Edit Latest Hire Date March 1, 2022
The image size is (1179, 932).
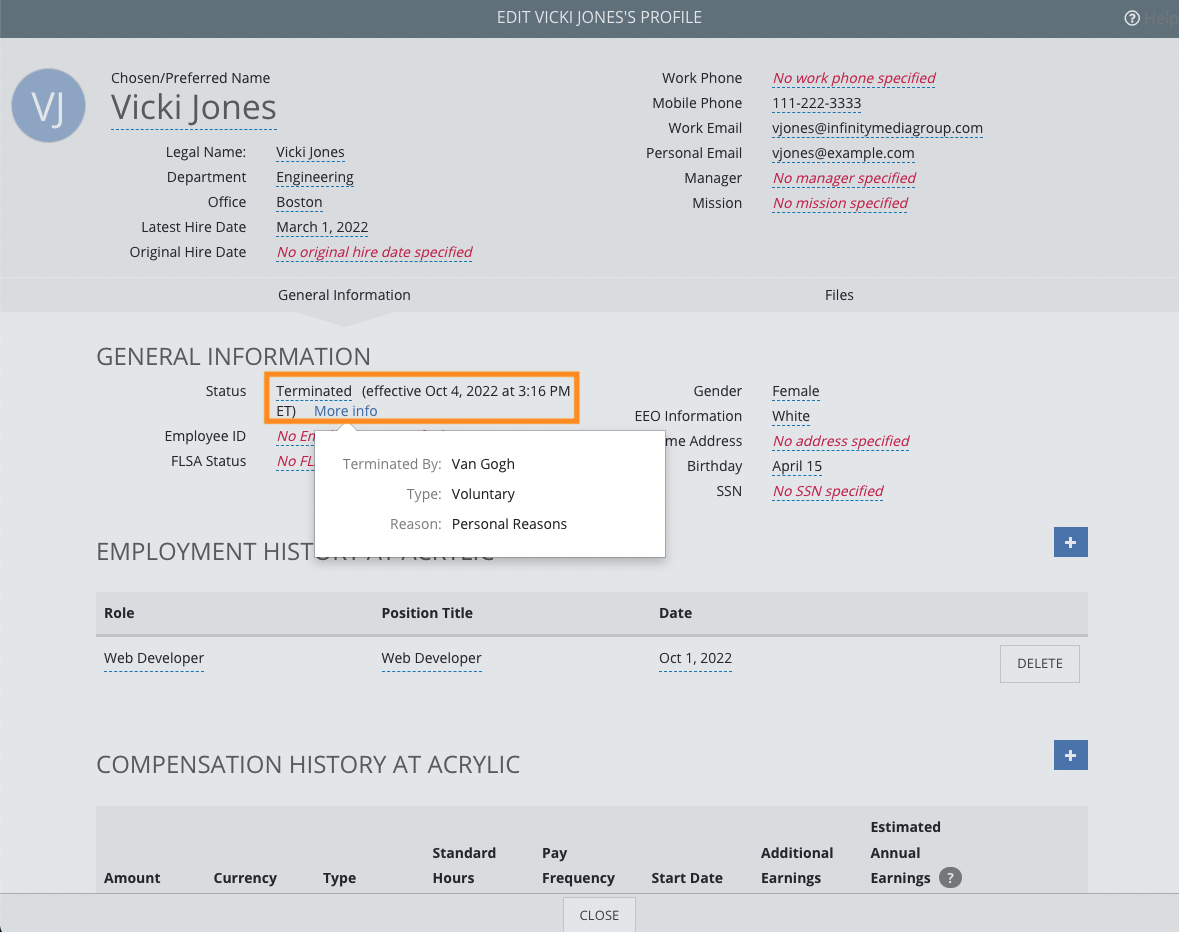322,227
